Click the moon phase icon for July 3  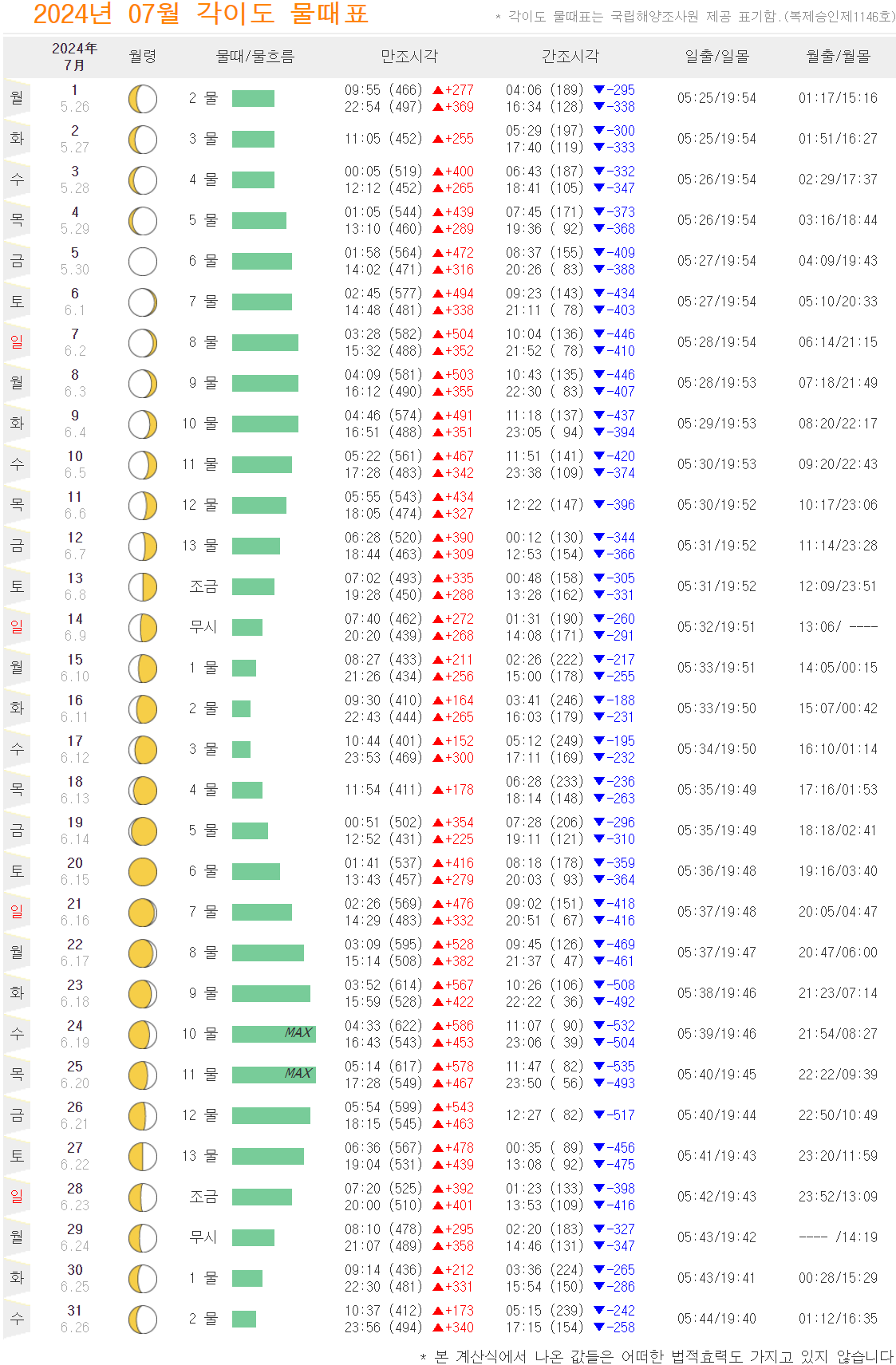(143, 180)
